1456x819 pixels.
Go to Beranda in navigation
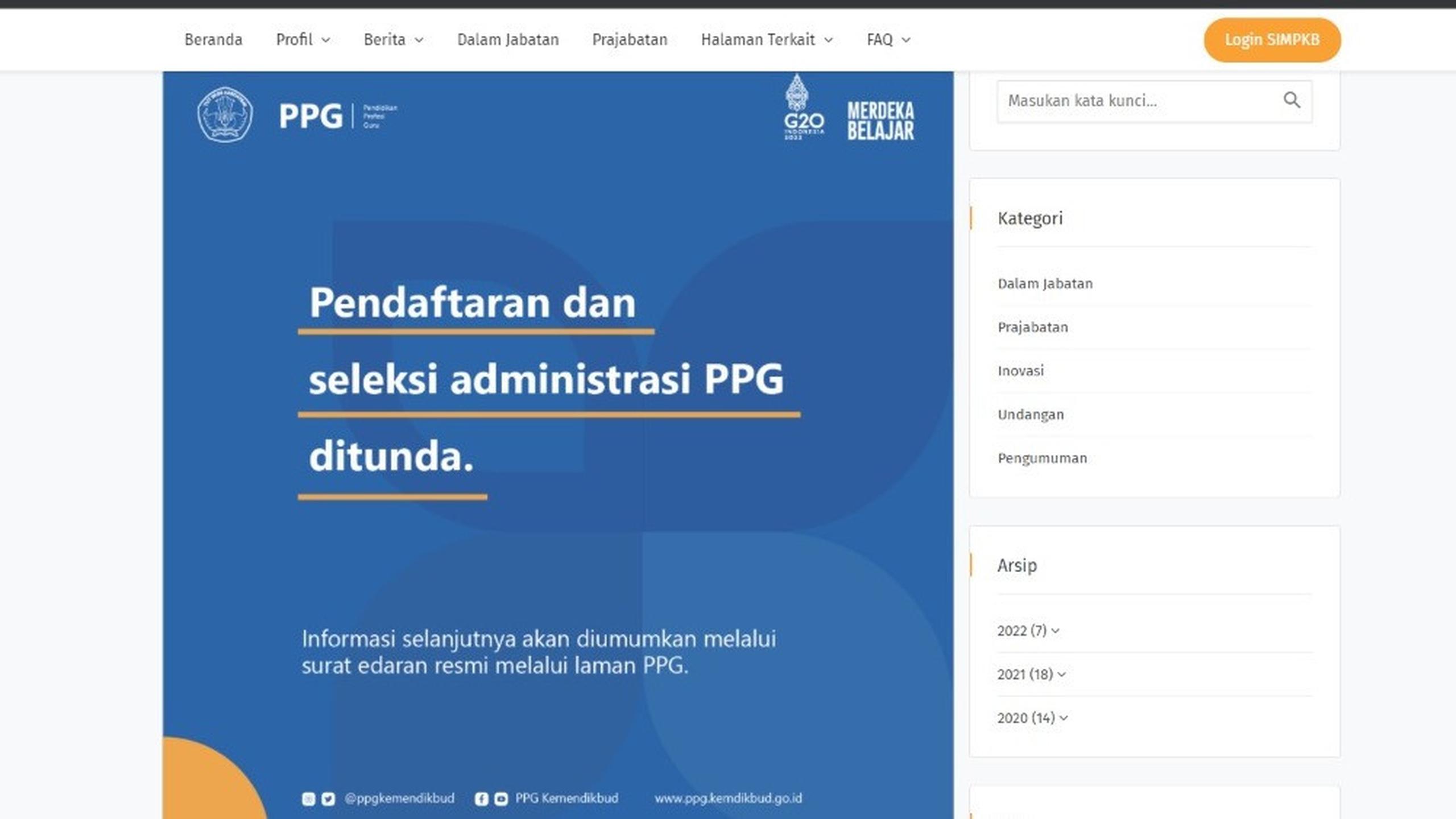coord(213,39)
